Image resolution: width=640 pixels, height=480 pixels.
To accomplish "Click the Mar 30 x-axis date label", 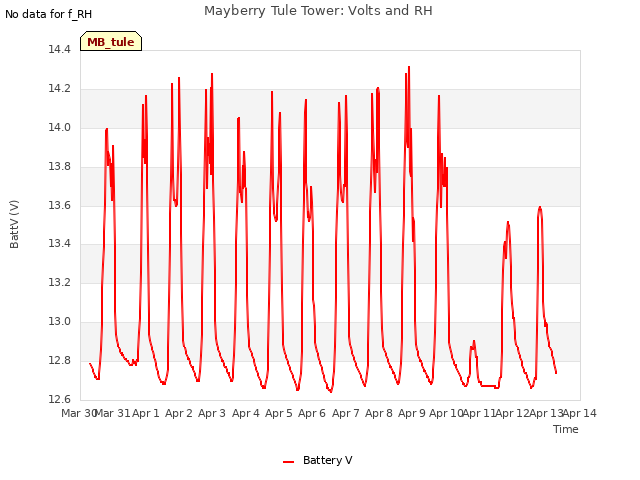I will click(78, 413).
